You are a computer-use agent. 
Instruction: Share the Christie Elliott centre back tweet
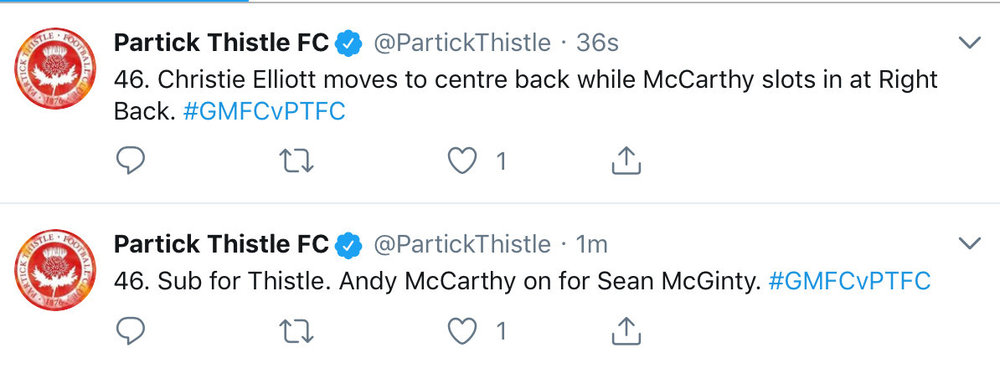click(x=626, y=161)
